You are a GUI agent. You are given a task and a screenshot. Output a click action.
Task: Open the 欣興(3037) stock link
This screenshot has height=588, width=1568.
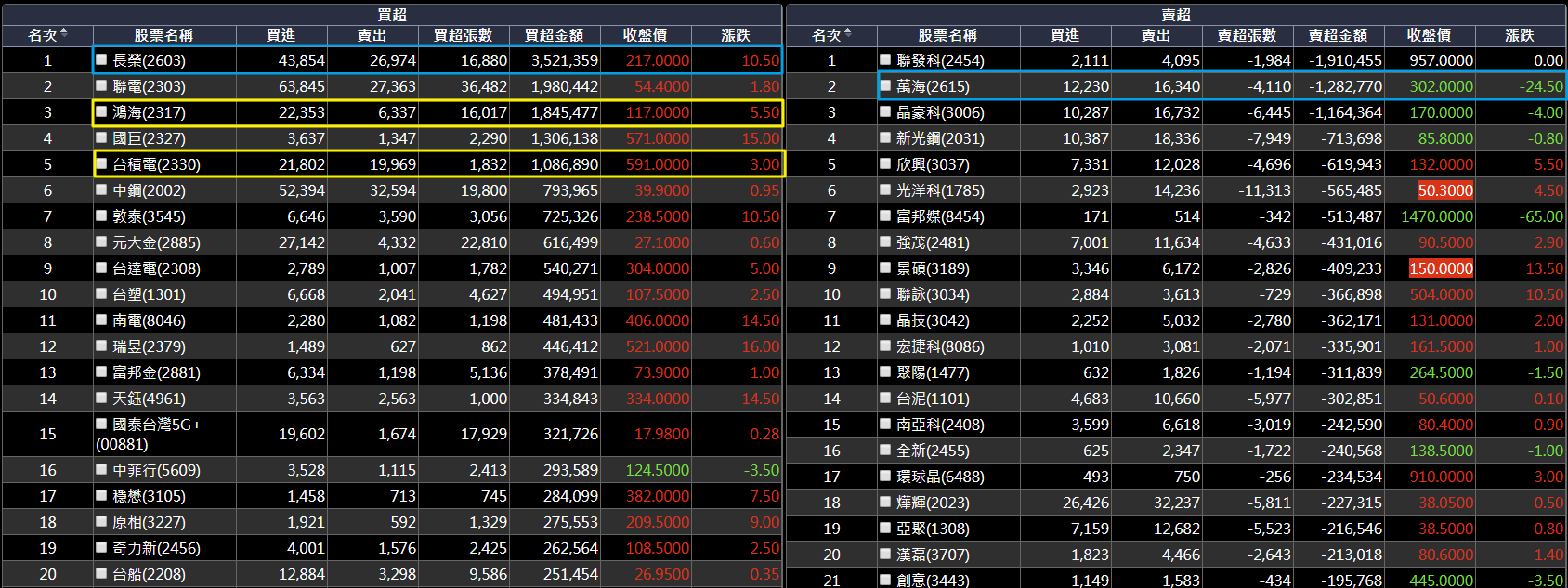tap(933, 164)
